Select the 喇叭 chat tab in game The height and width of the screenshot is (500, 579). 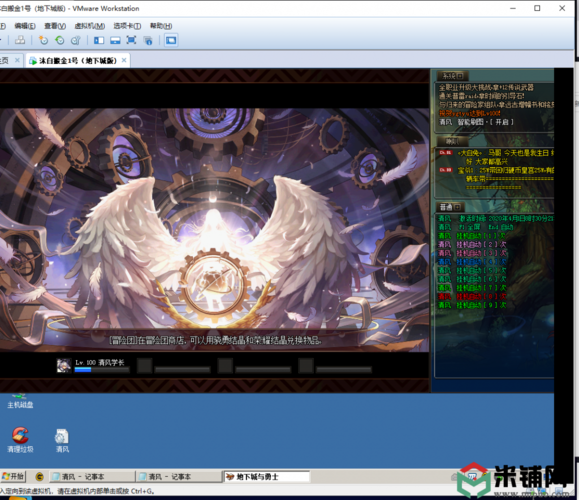(x=452, y=141)
